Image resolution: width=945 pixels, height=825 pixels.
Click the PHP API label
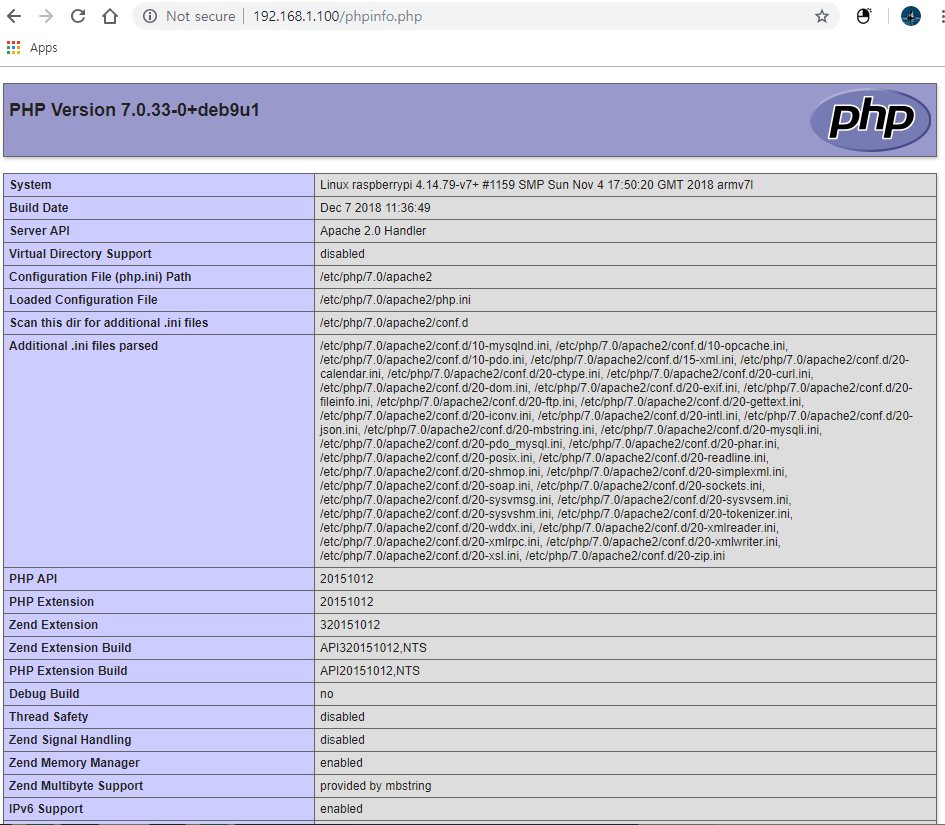tap(33, 579)
